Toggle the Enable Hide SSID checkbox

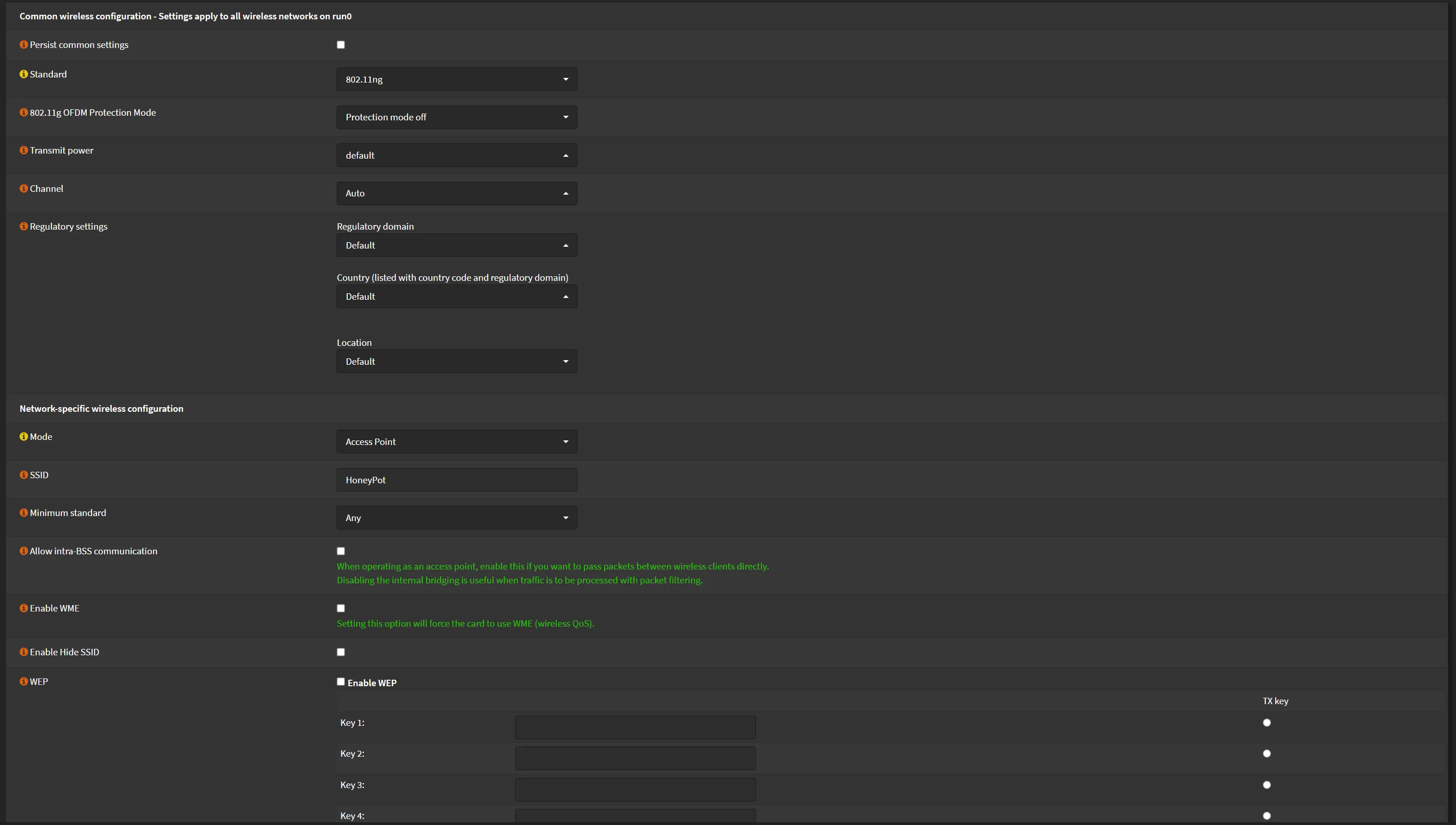[x=340, y=652]
